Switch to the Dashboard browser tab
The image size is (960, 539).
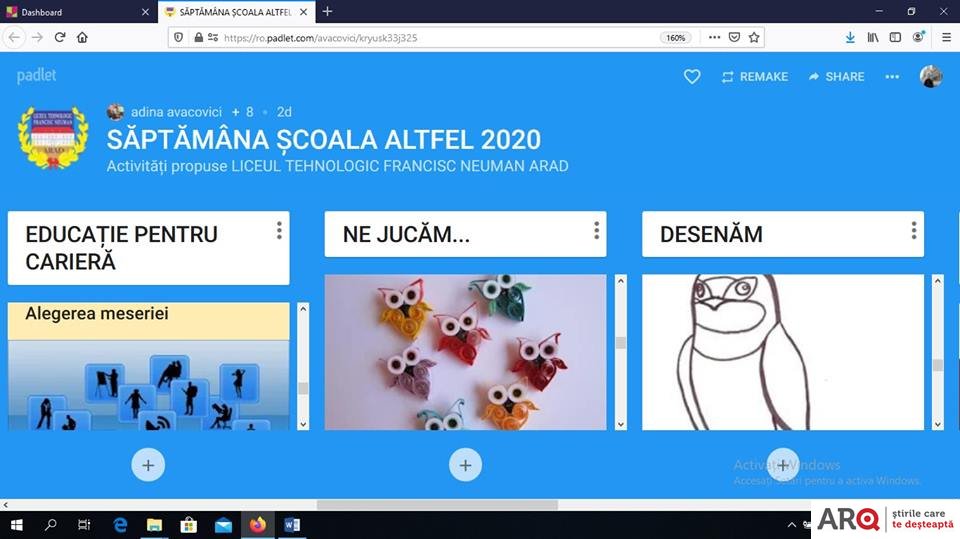78,12
